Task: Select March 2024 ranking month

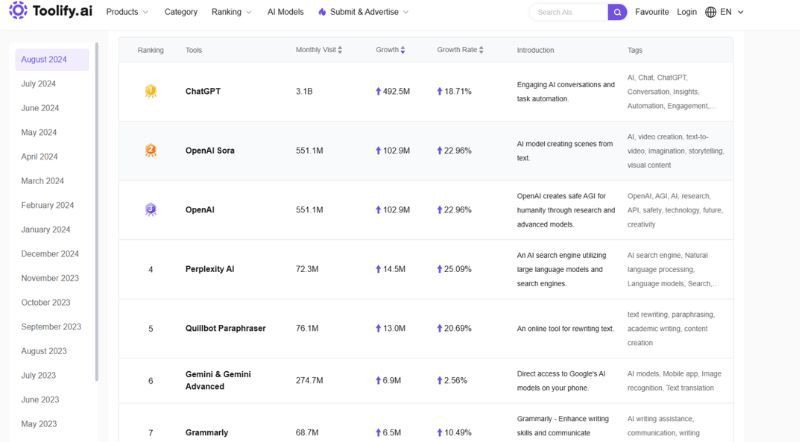Action: pyautogui.click(x=42, y=181)
